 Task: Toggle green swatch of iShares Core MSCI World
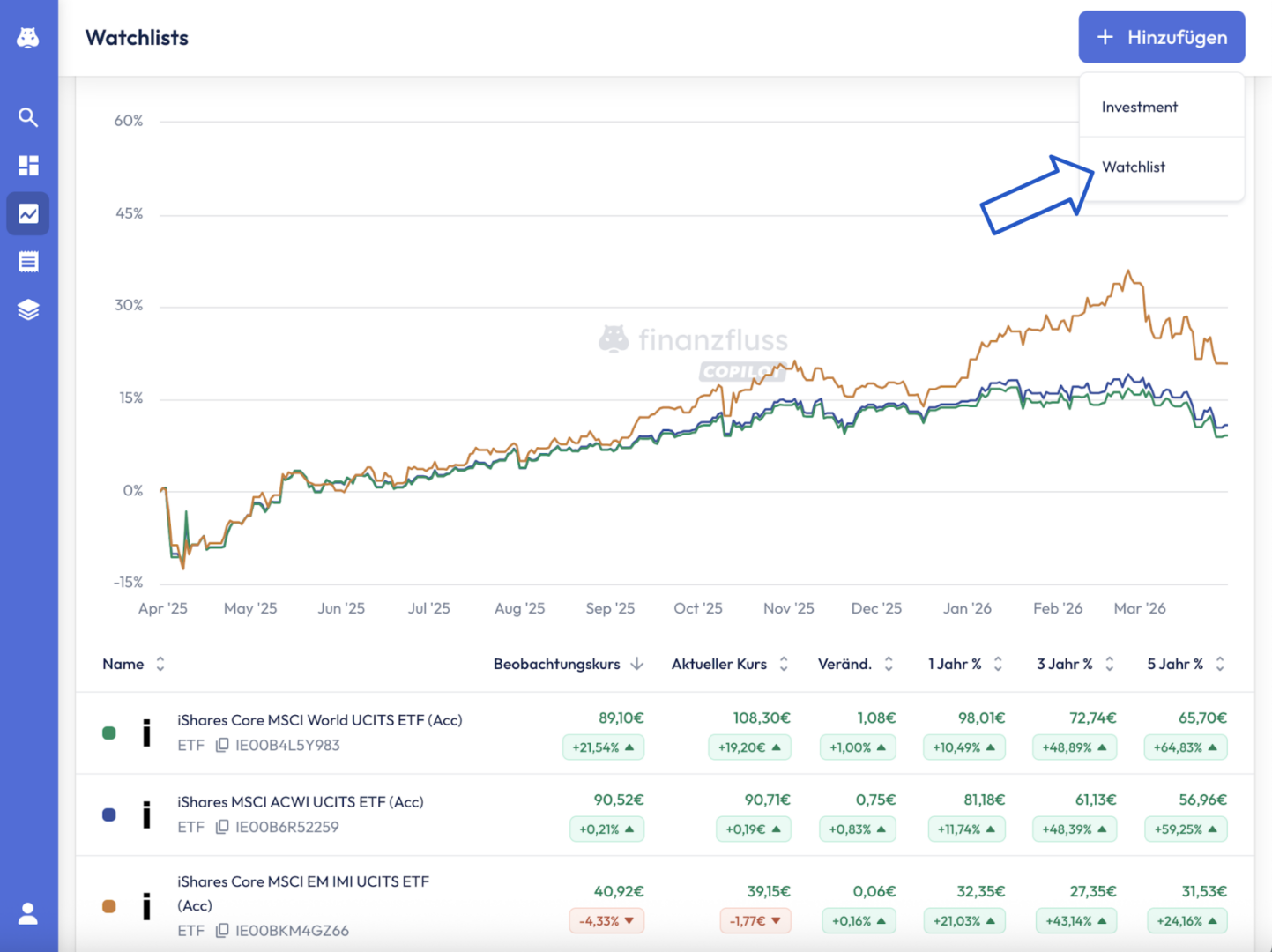tap(109, 733)
